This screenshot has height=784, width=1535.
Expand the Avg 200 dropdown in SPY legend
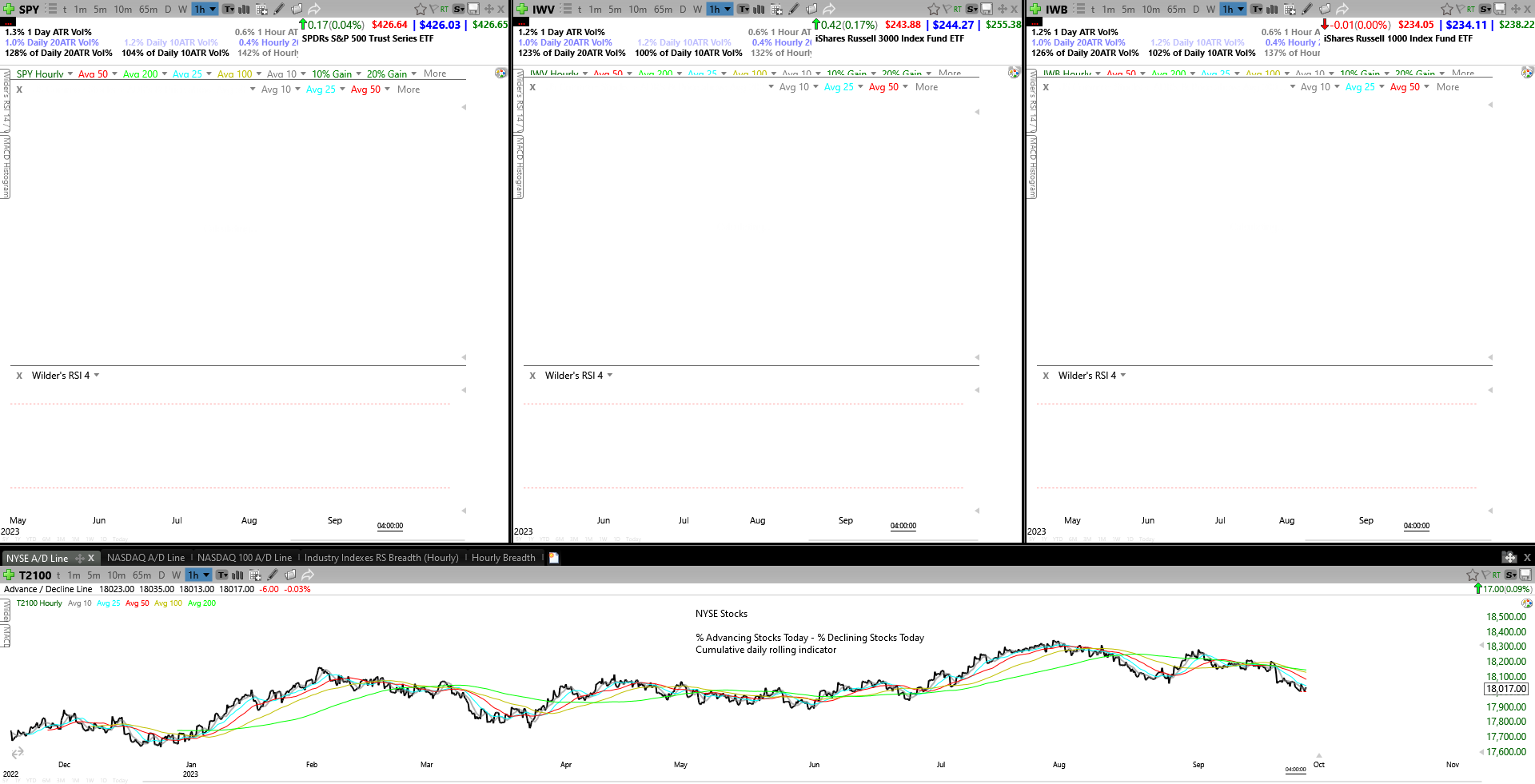165,74
